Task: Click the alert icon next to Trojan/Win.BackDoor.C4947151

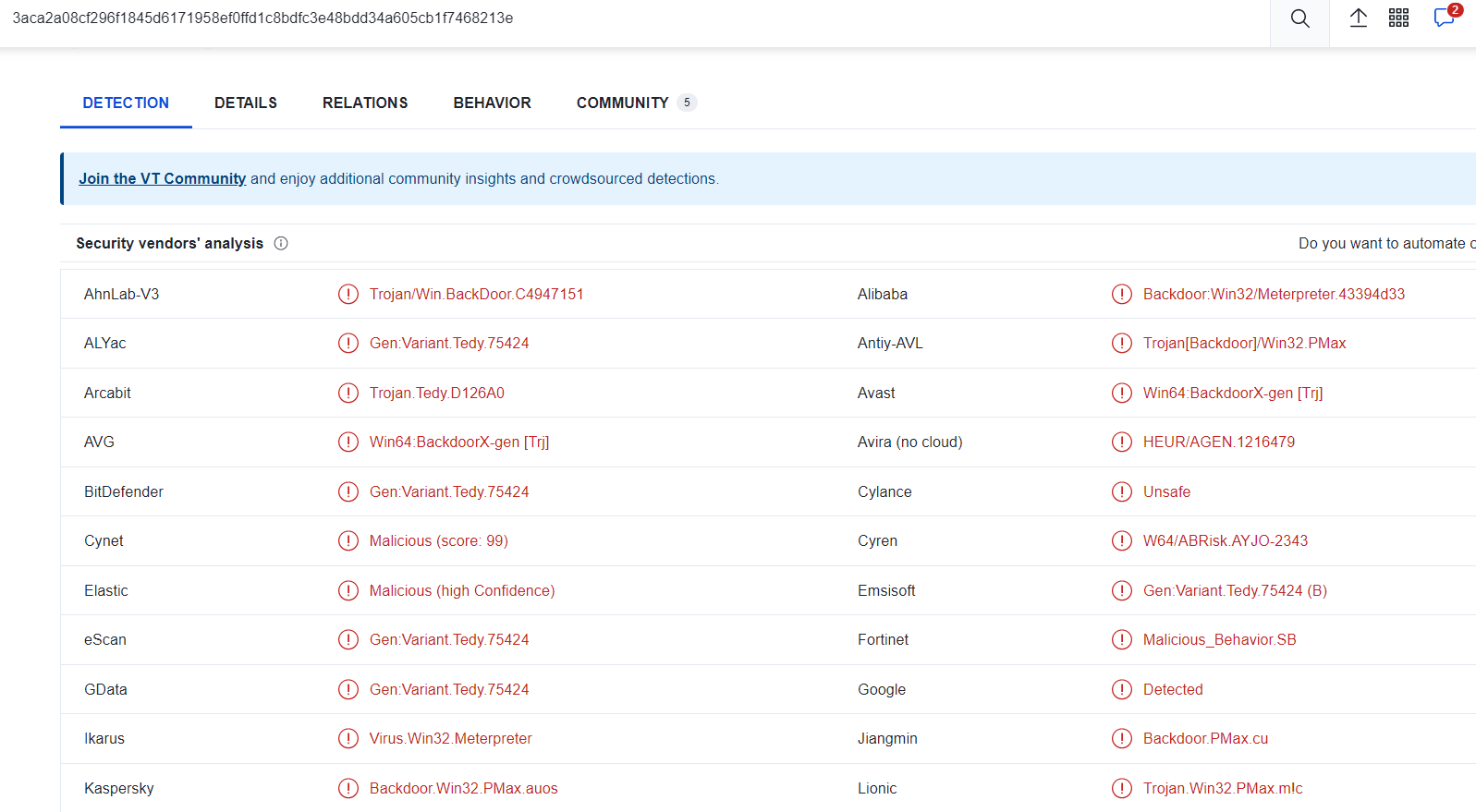Action: 348,294
